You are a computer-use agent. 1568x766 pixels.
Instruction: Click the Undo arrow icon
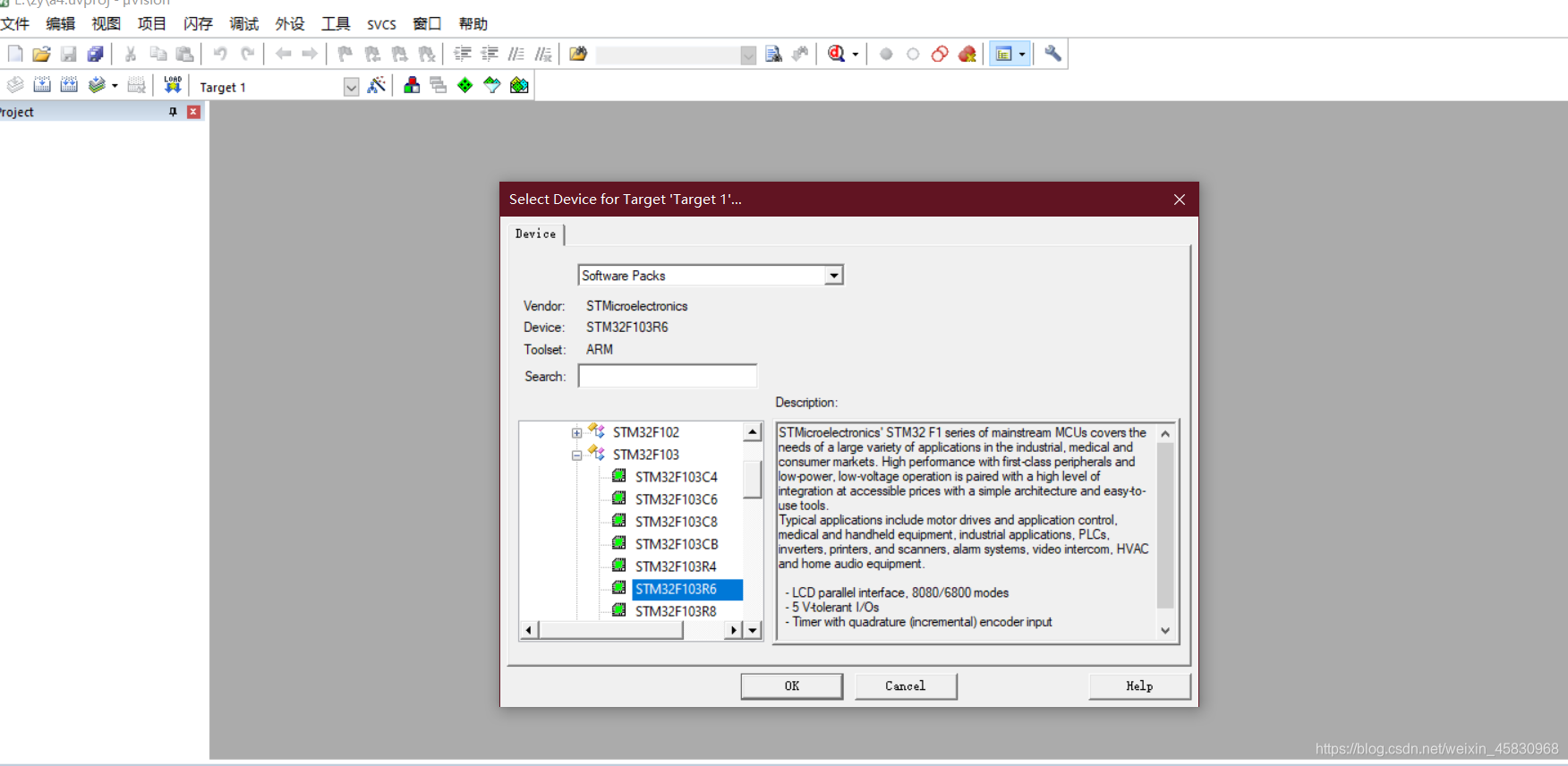pyautogui.click(x=220, y=55)
